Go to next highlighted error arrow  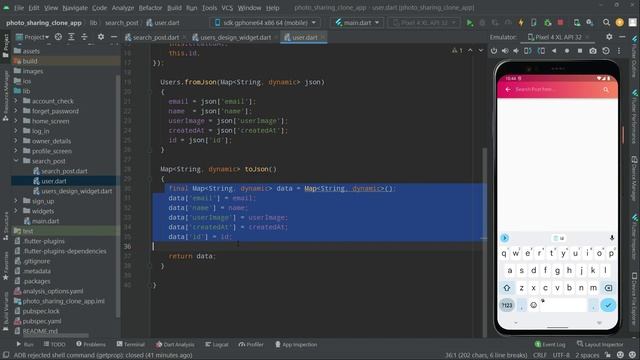click(x=481, y=51)
